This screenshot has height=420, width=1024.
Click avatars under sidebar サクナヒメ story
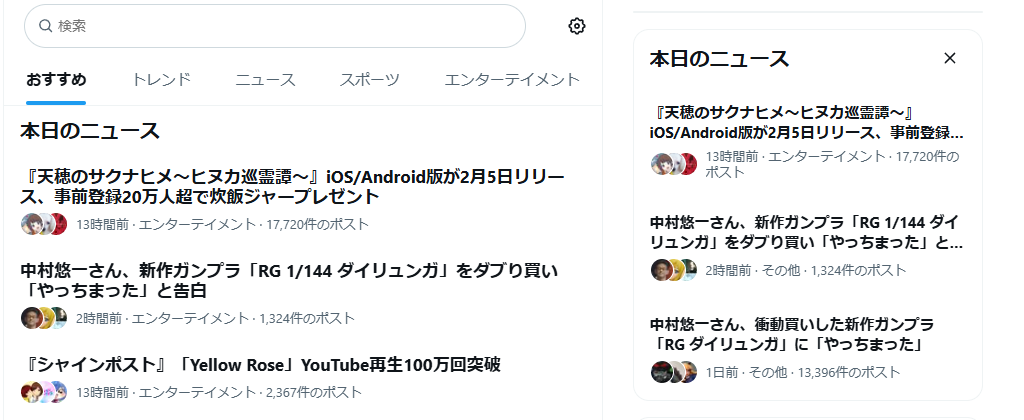[x=674, y=164]
